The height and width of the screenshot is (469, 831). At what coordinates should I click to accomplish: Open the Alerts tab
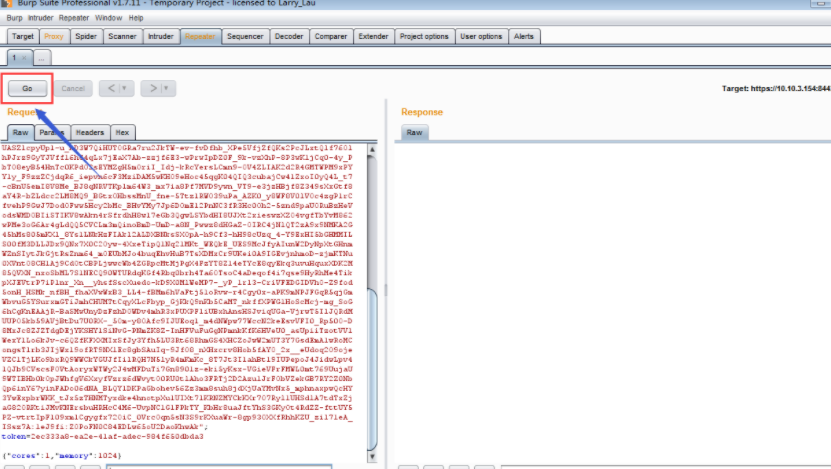524,37
